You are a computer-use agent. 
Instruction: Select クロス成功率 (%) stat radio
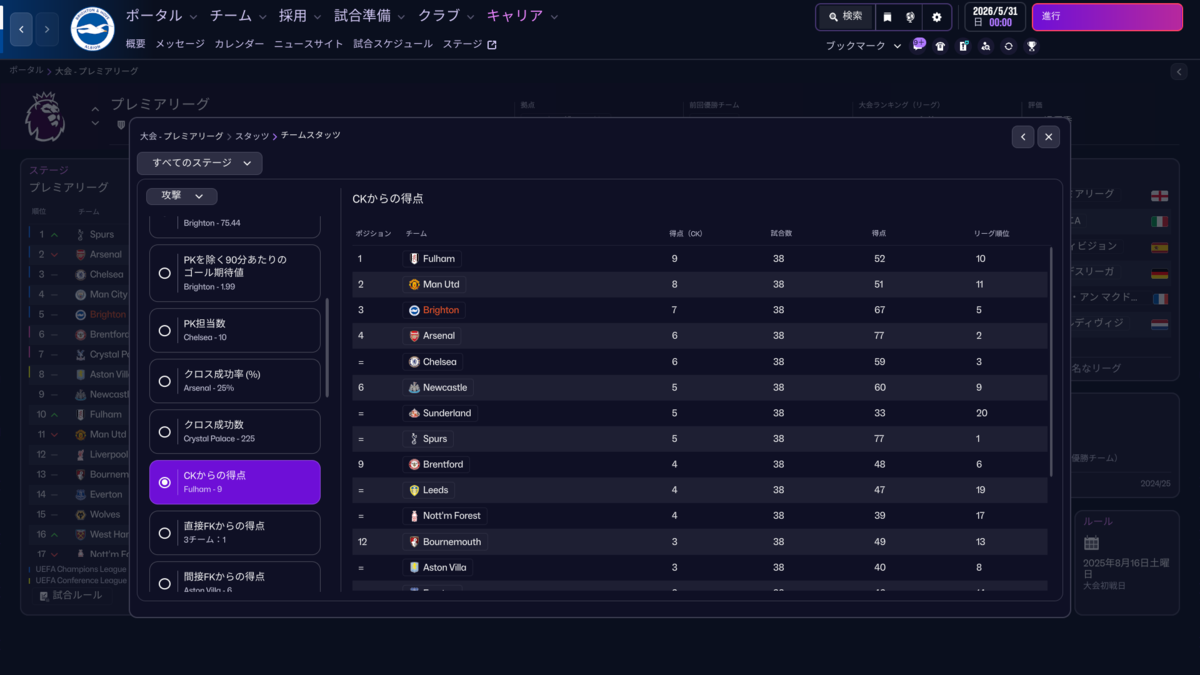(x=165, y=381)
